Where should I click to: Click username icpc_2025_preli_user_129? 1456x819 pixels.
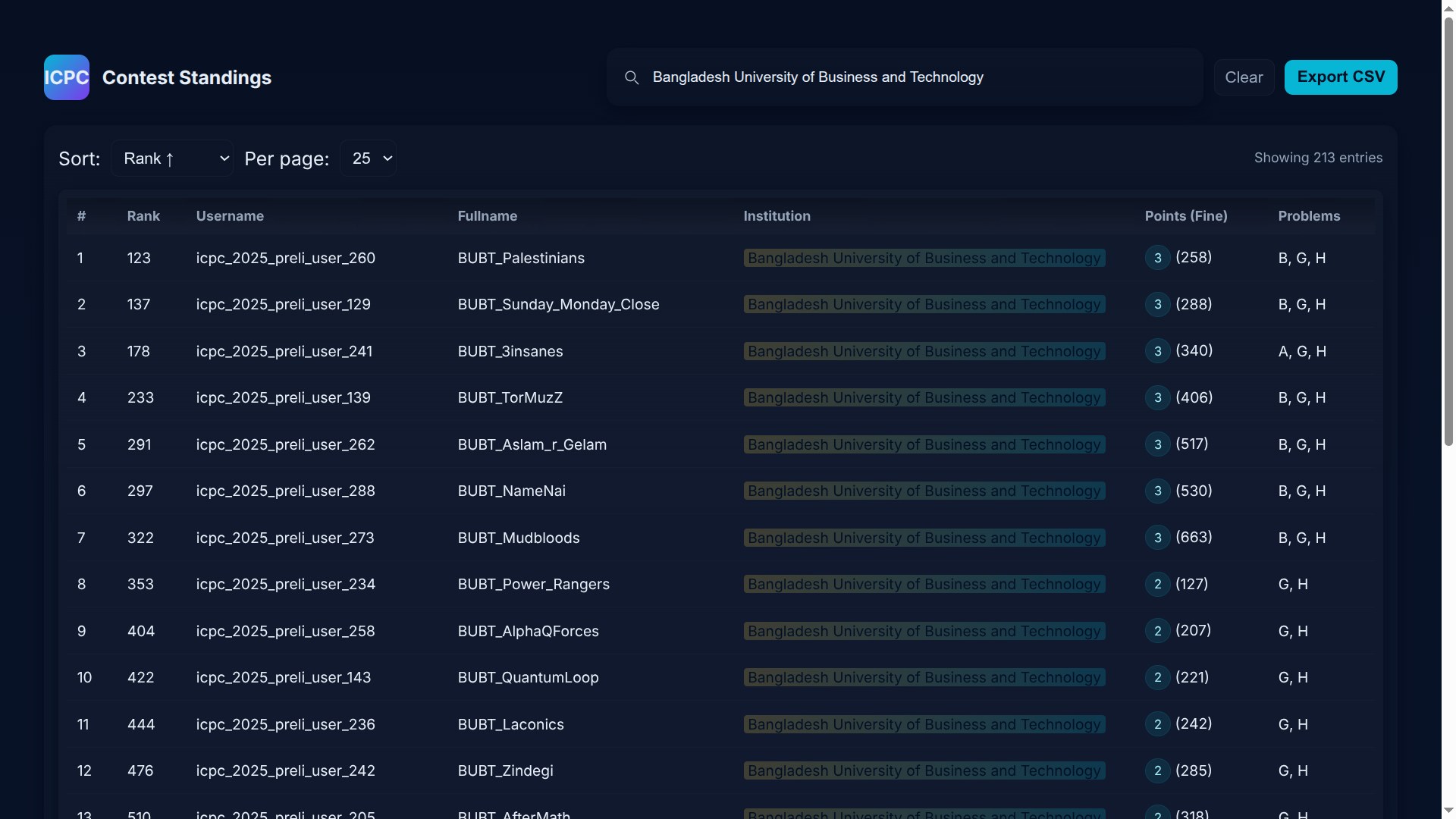click(x=283, y=305)
